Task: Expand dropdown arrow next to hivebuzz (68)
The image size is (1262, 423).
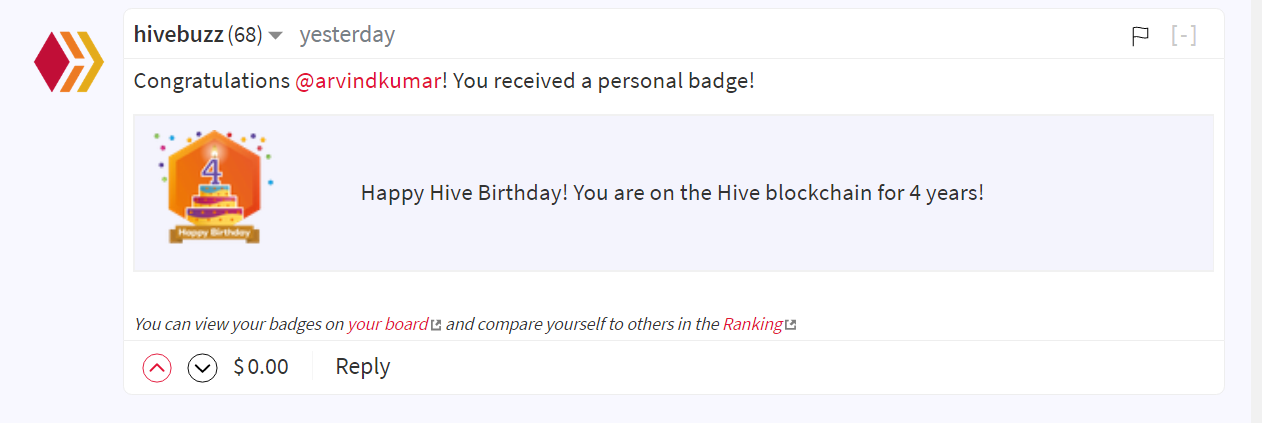Action: 275,37
